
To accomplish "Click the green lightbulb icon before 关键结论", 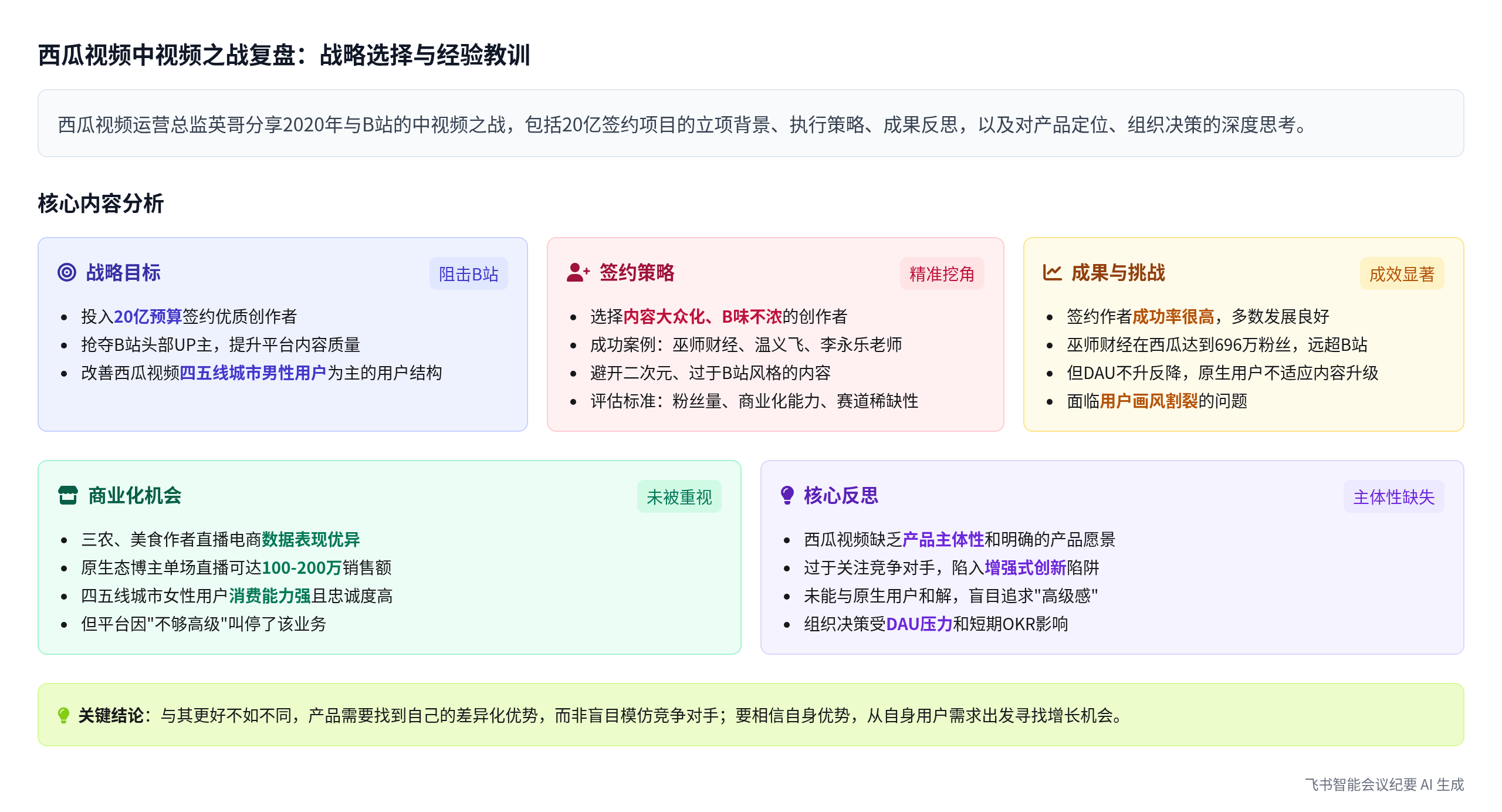I will pyautogui.click(x=63, y=715).
